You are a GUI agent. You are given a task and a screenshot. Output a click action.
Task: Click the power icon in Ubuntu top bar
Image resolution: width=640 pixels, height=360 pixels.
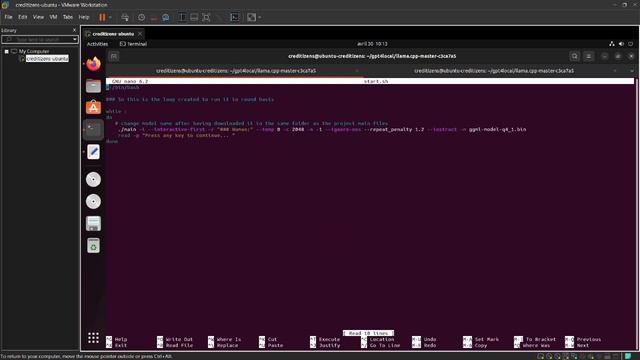631,44
